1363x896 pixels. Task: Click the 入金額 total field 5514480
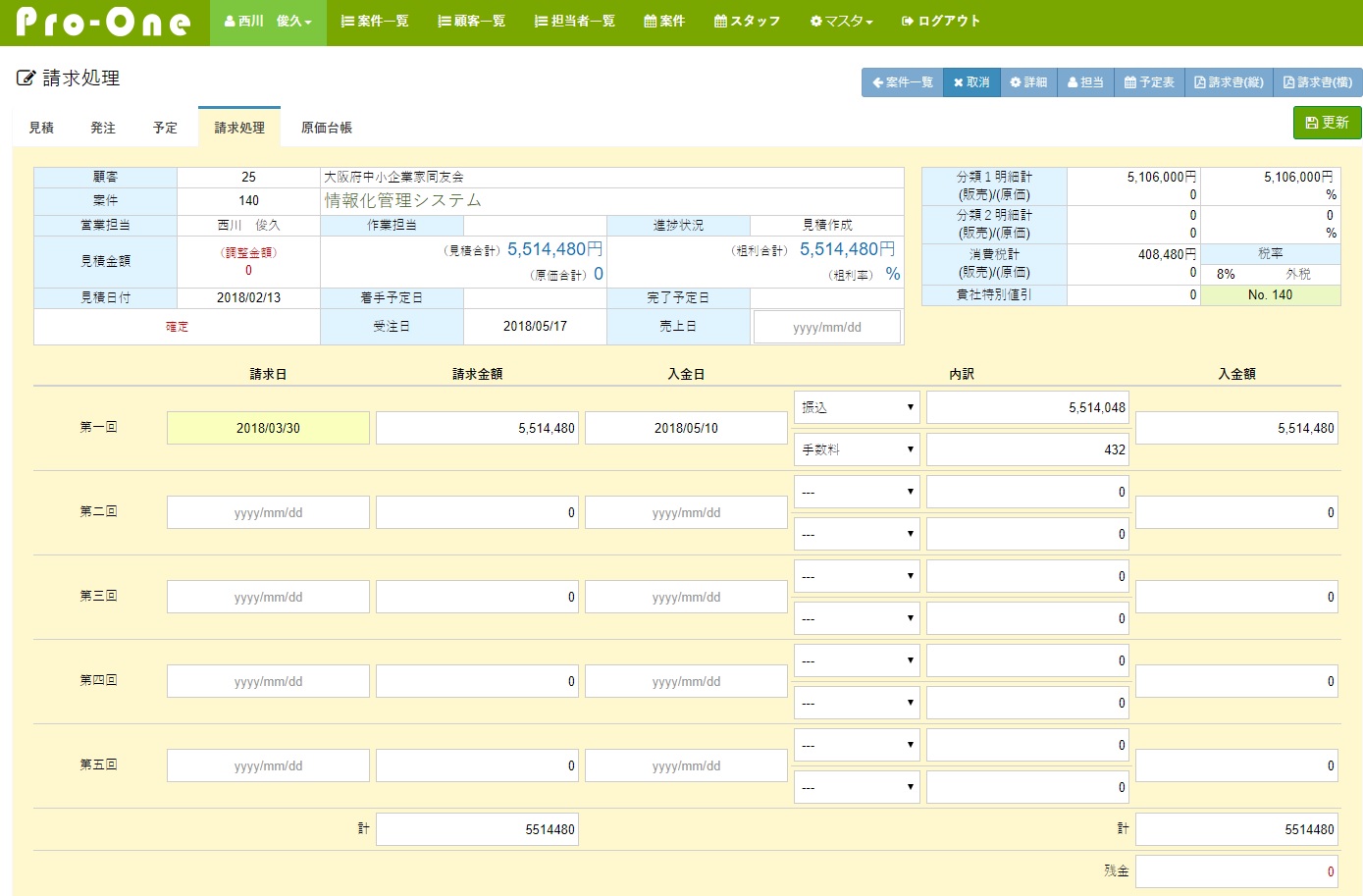point(1236,829)
